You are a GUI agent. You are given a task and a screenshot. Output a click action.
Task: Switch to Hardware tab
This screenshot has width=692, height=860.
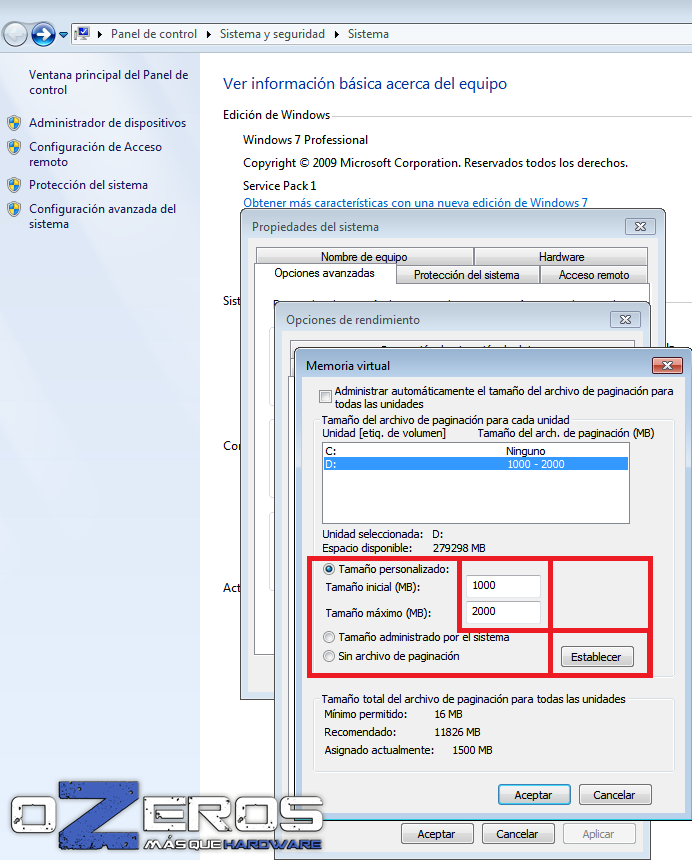[561, 256]
